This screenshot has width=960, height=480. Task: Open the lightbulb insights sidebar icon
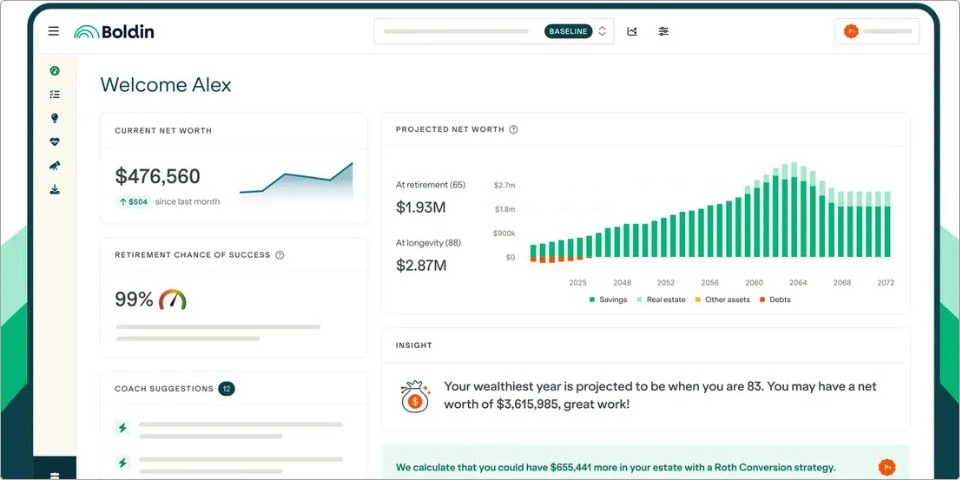click(54, 118)
